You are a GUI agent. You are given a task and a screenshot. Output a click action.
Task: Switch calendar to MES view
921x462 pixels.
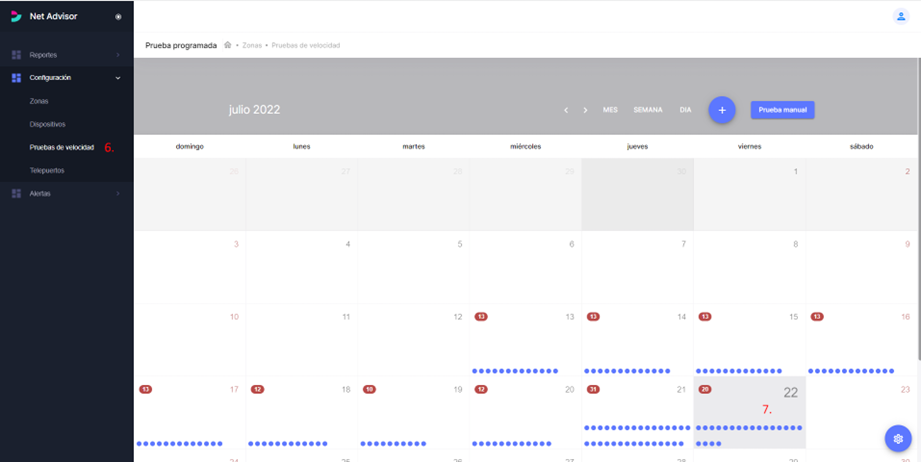[610, 110]
